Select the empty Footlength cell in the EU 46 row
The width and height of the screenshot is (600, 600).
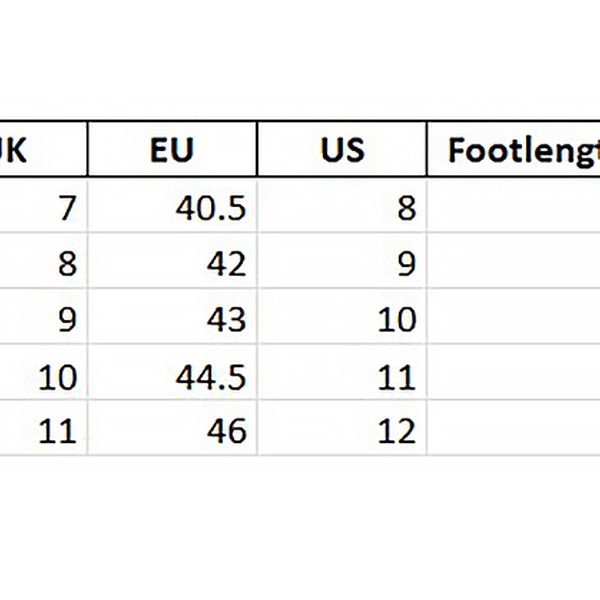tap(514, 430)
